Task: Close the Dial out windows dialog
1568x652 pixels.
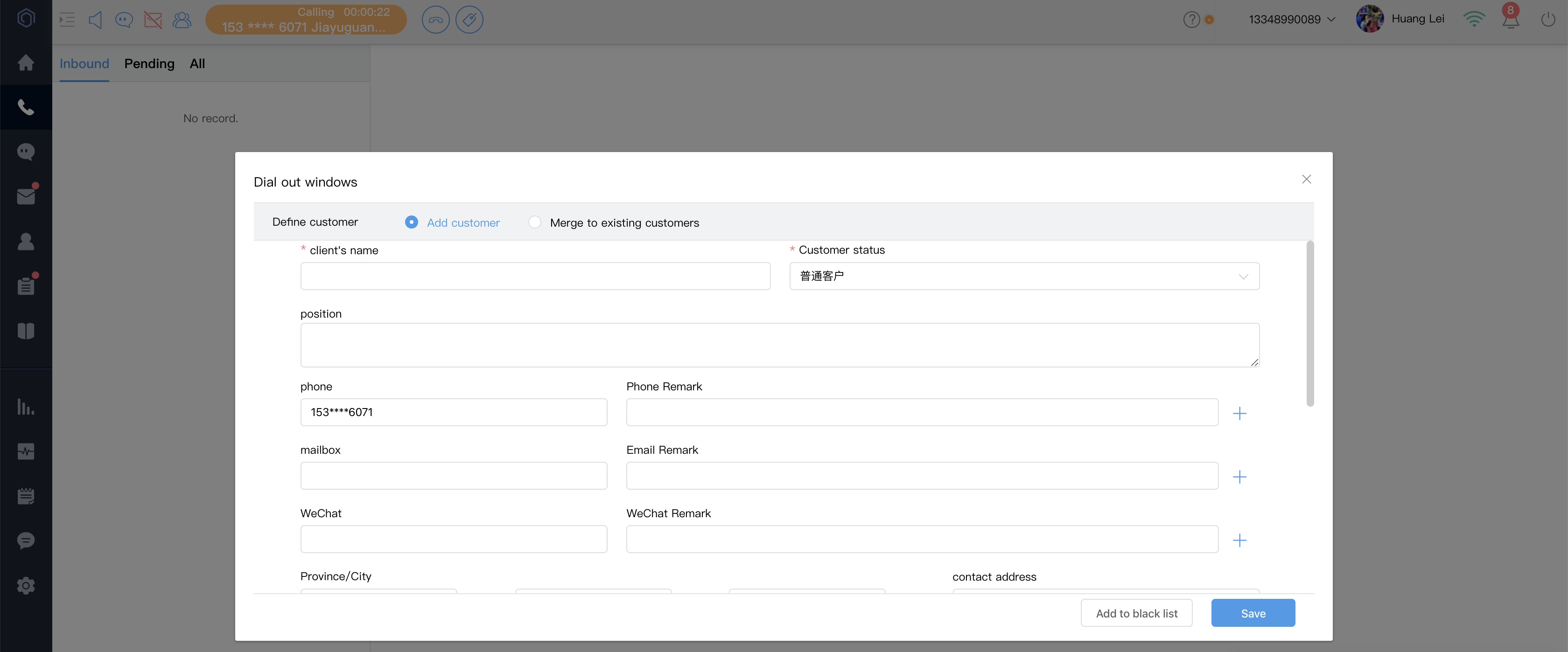Action: [1306, 179]
